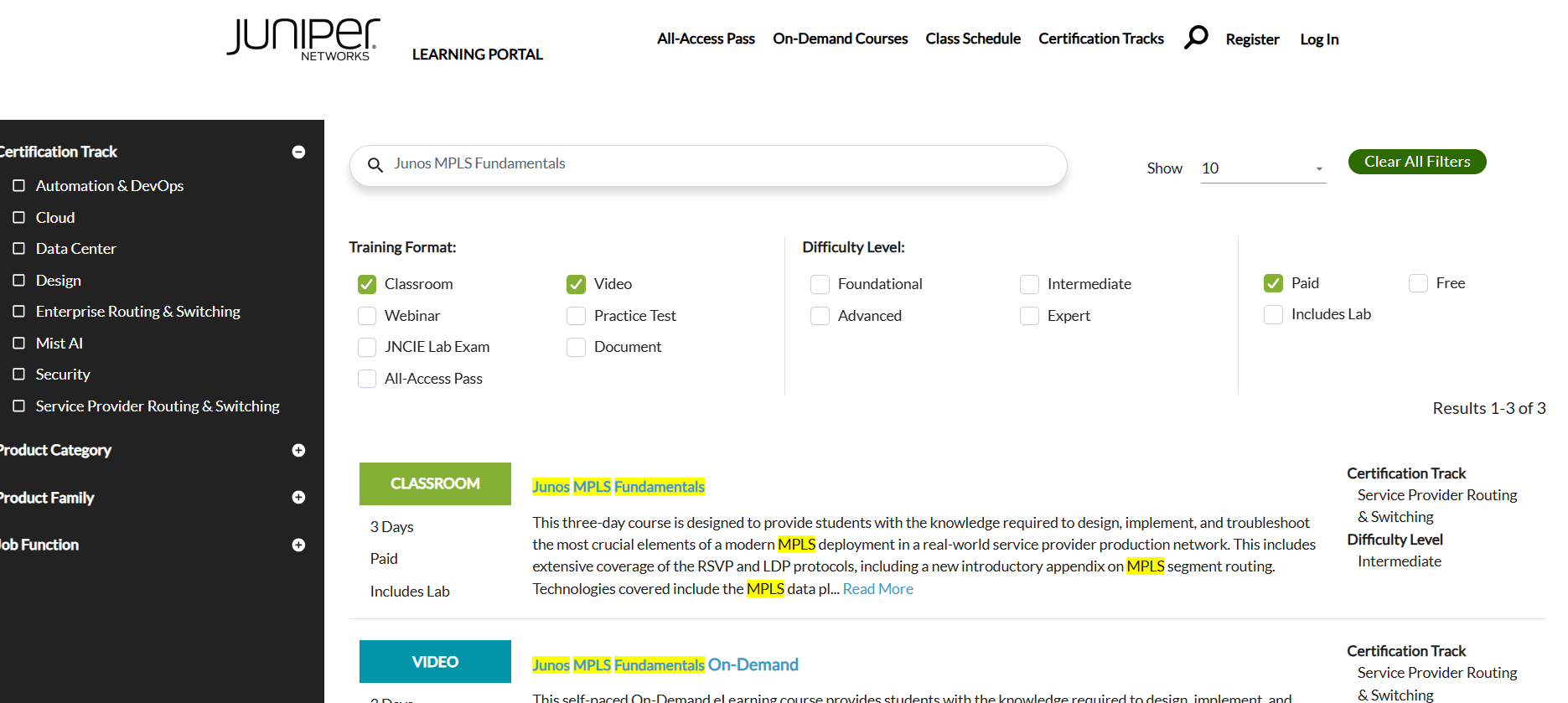Check the Data Center filter
Viewport: 1568px width, 703px height.
click(19, 248)
